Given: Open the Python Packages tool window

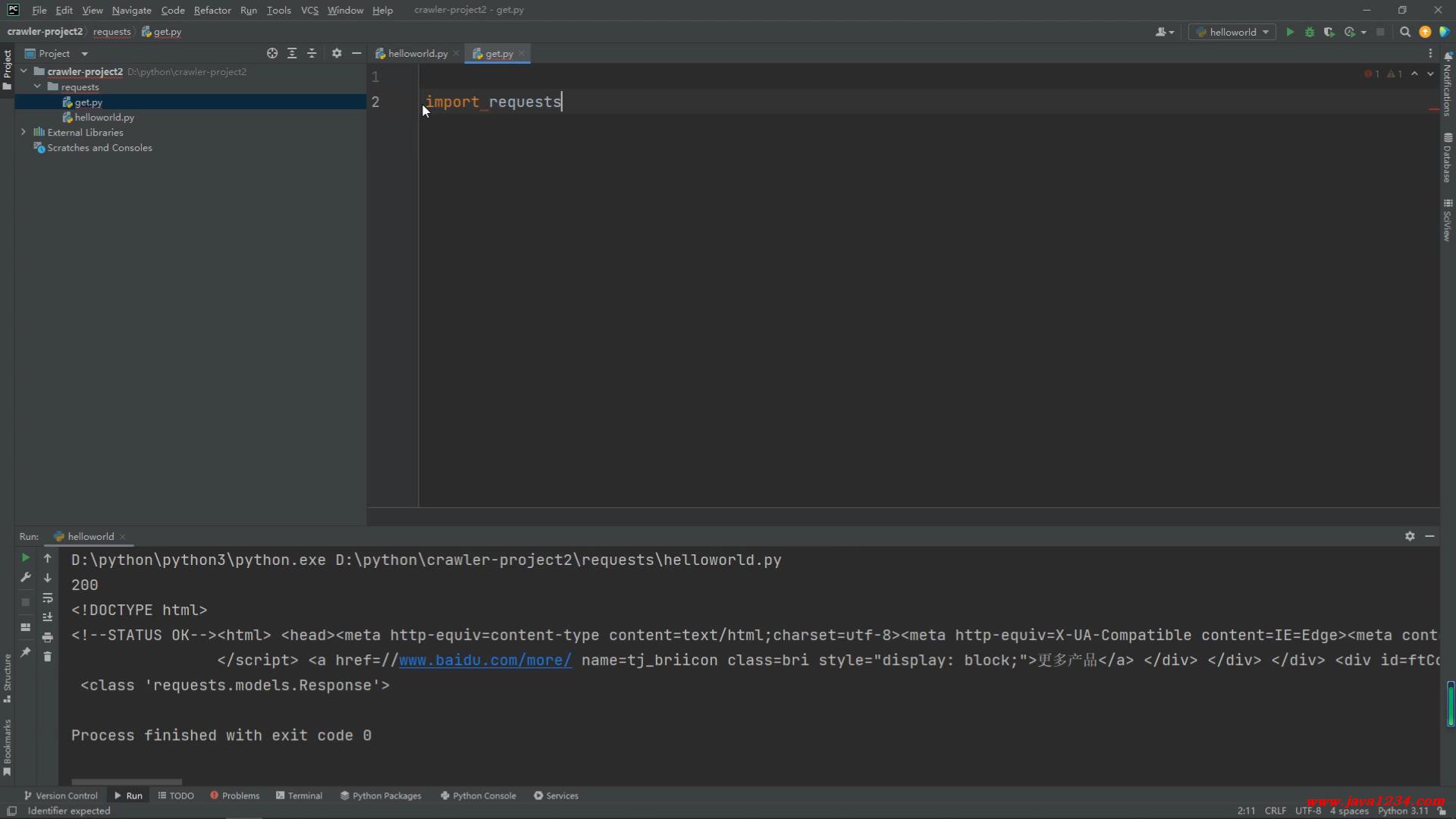Looking at the screenshot, I should (381, 795).
